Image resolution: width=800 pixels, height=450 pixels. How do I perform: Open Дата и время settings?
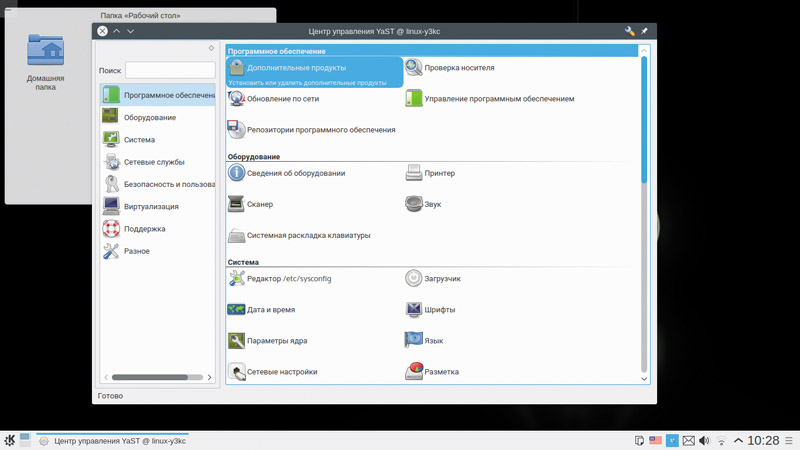(x=261, y=310)
